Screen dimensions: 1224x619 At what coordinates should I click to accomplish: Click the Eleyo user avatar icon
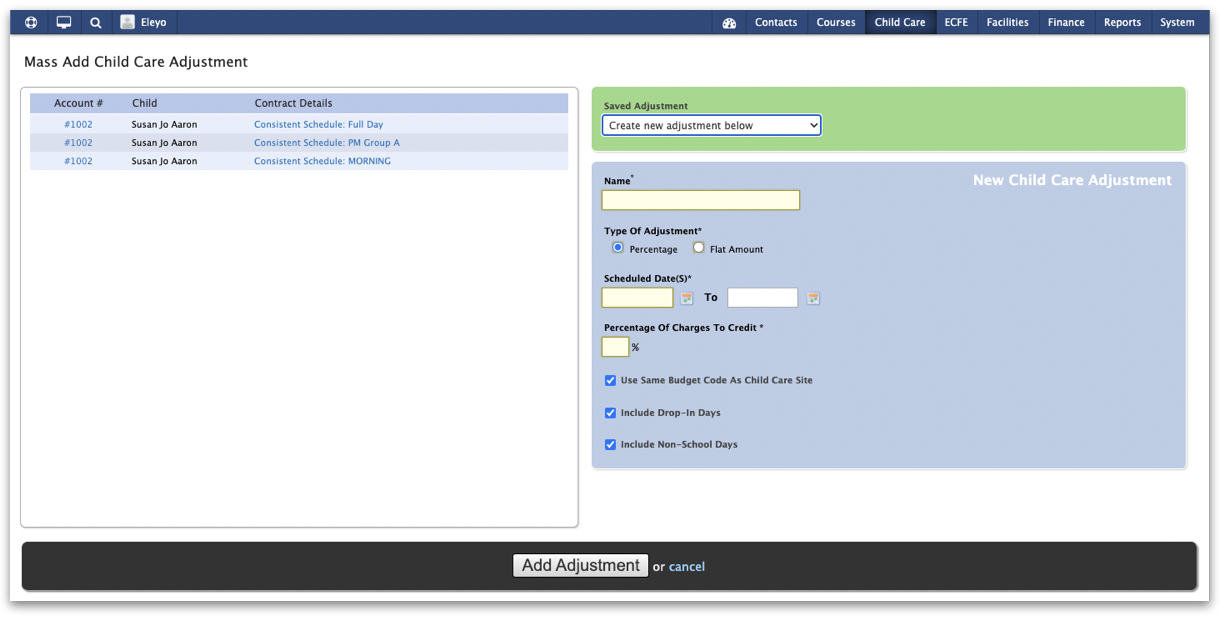[x=128, y=22]
